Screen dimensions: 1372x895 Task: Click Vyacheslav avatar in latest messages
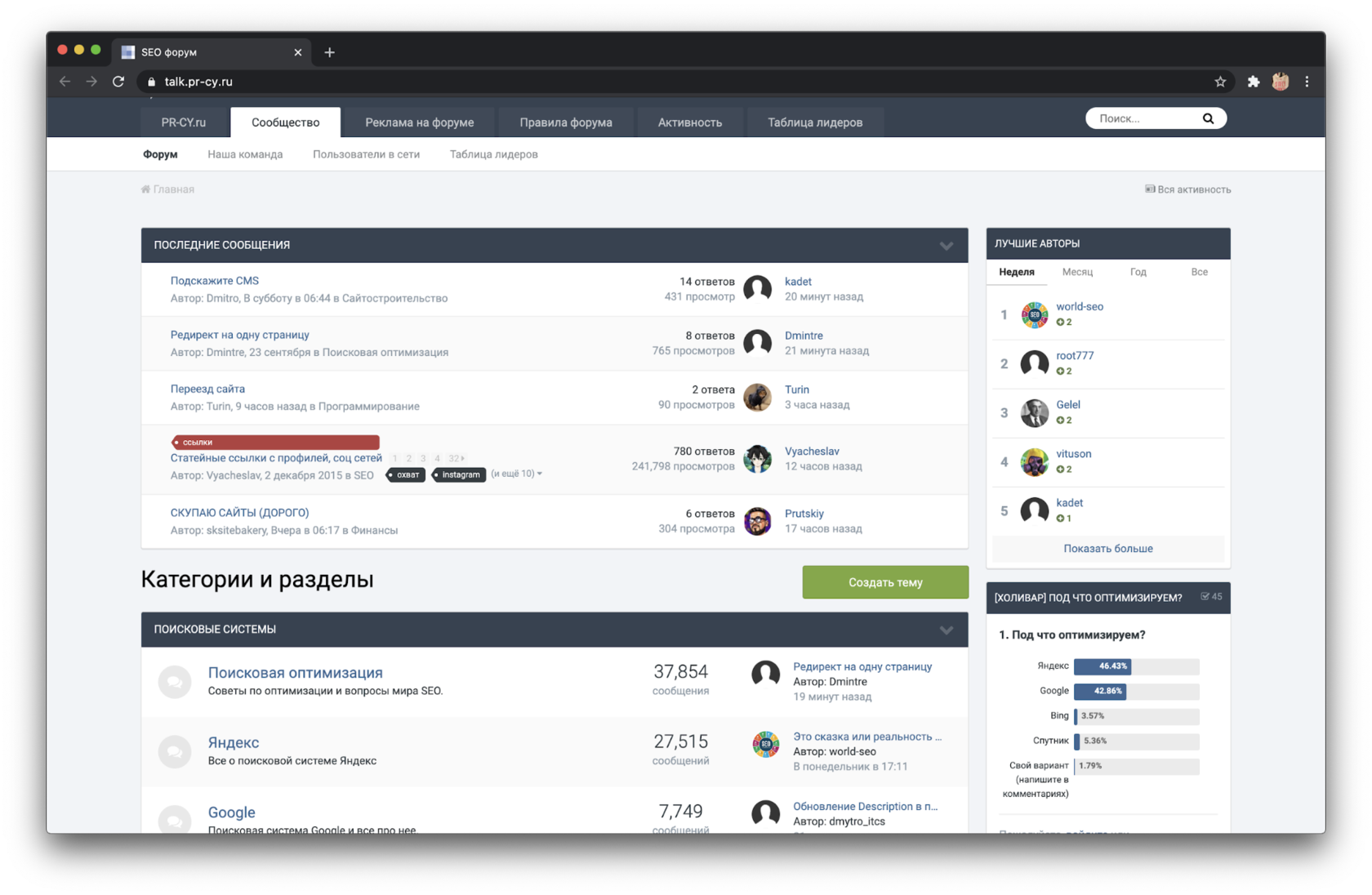[x=757, y=459]
